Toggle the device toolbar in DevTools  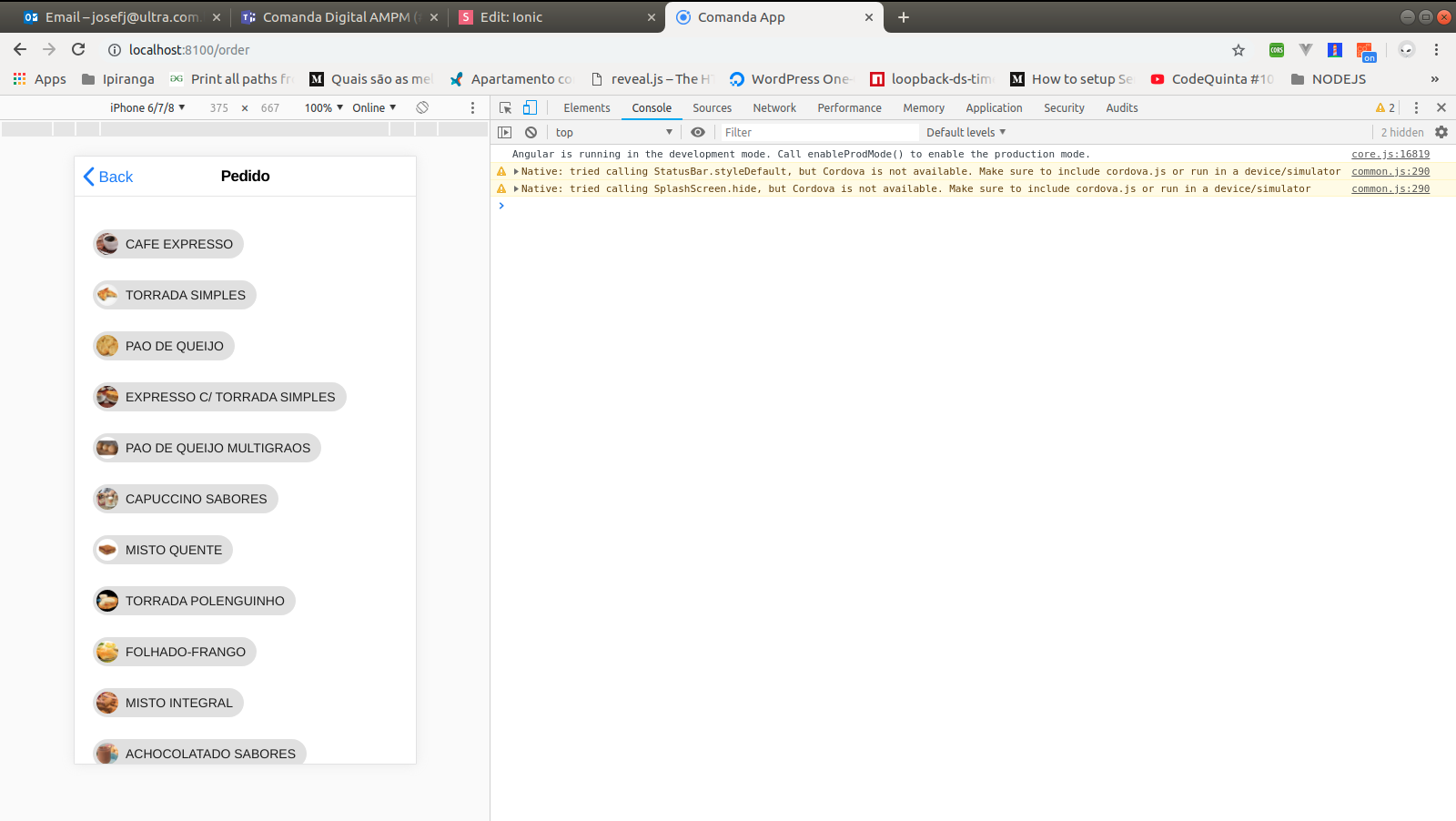[x=530, y=107]
